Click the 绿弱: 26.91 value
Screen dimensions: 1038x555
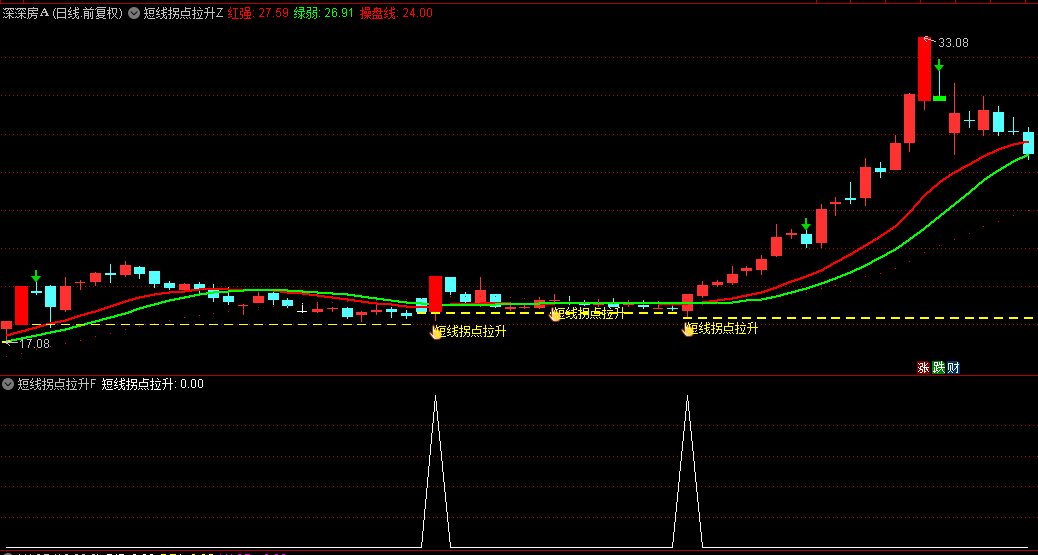click(x=324, y=13)
